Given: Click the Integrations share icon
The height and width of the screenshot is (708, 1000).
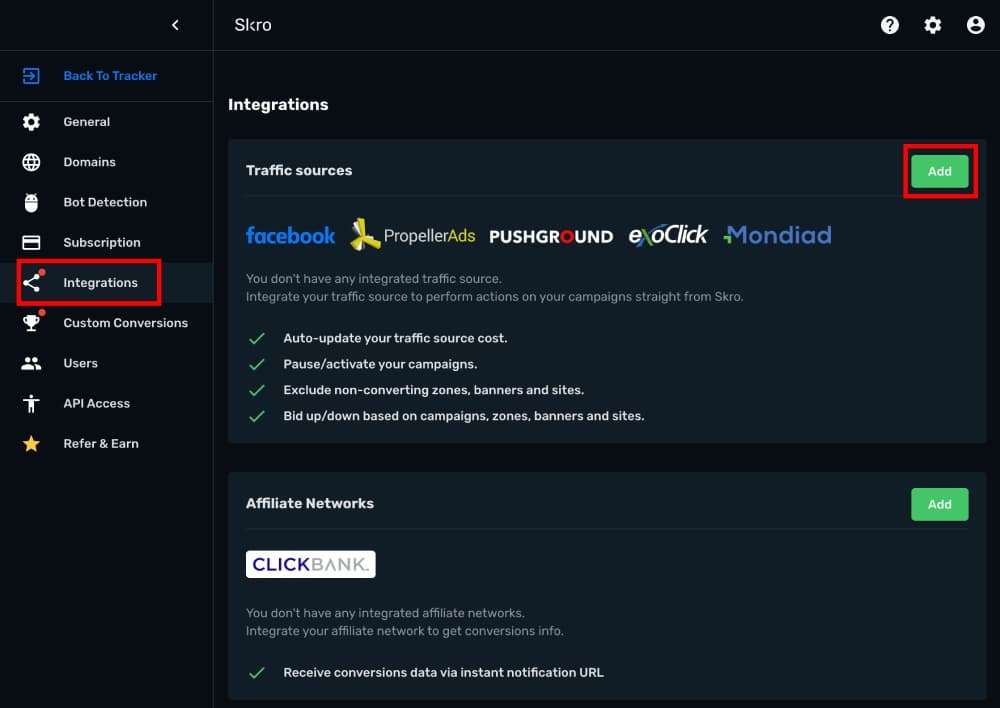Looking at the screenshot, I should 31,283.
